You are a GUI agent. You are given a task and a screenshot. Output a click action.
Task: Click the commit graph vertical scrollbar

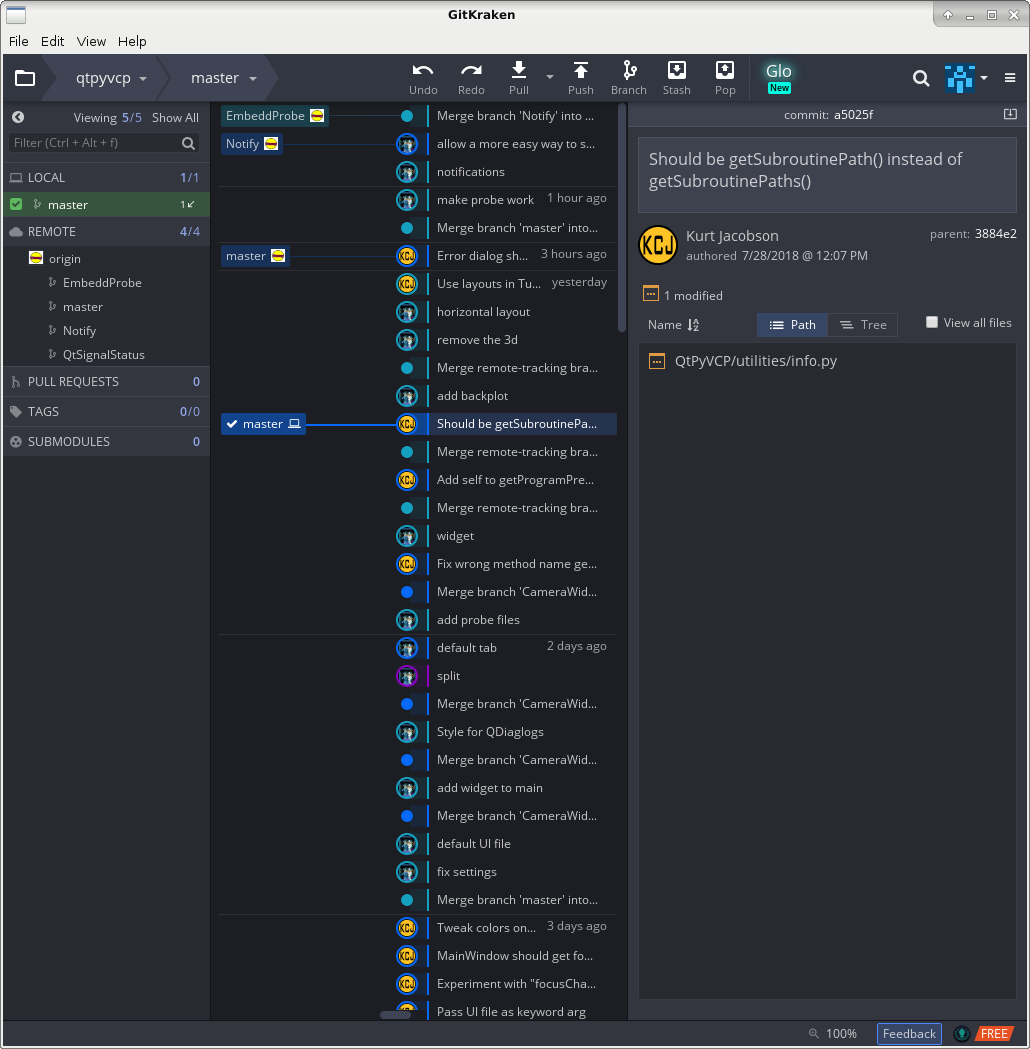pyautogui.click(x=622, y=217)
